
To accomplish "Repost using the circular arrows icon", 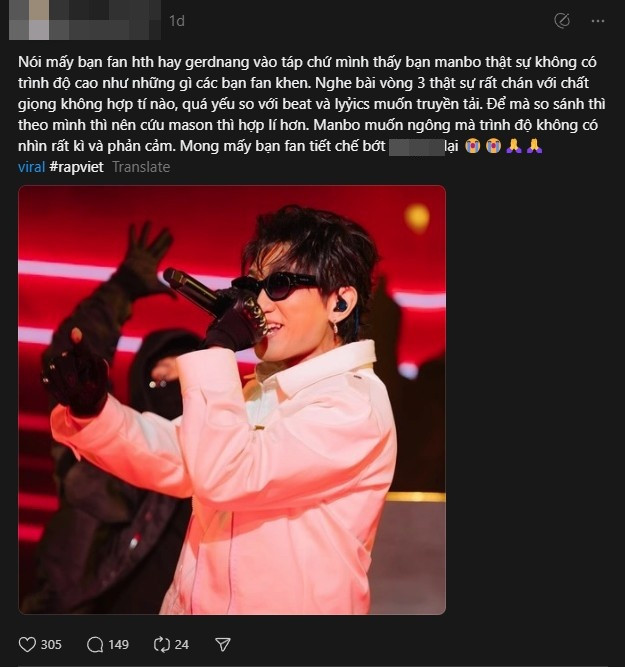I will tap(162, 644).
